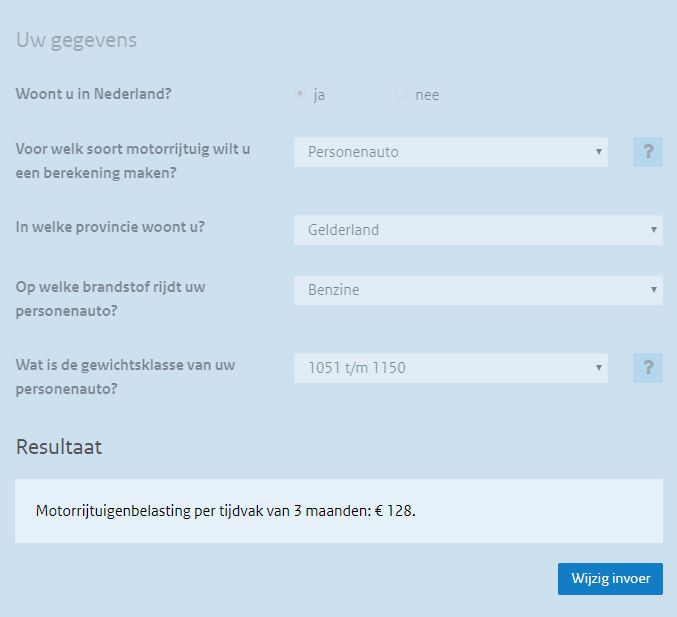The image size is (677, 617).
Task: Expand the 1051 t/m 1150 weight dropdown
Action: tap(450, 368)
